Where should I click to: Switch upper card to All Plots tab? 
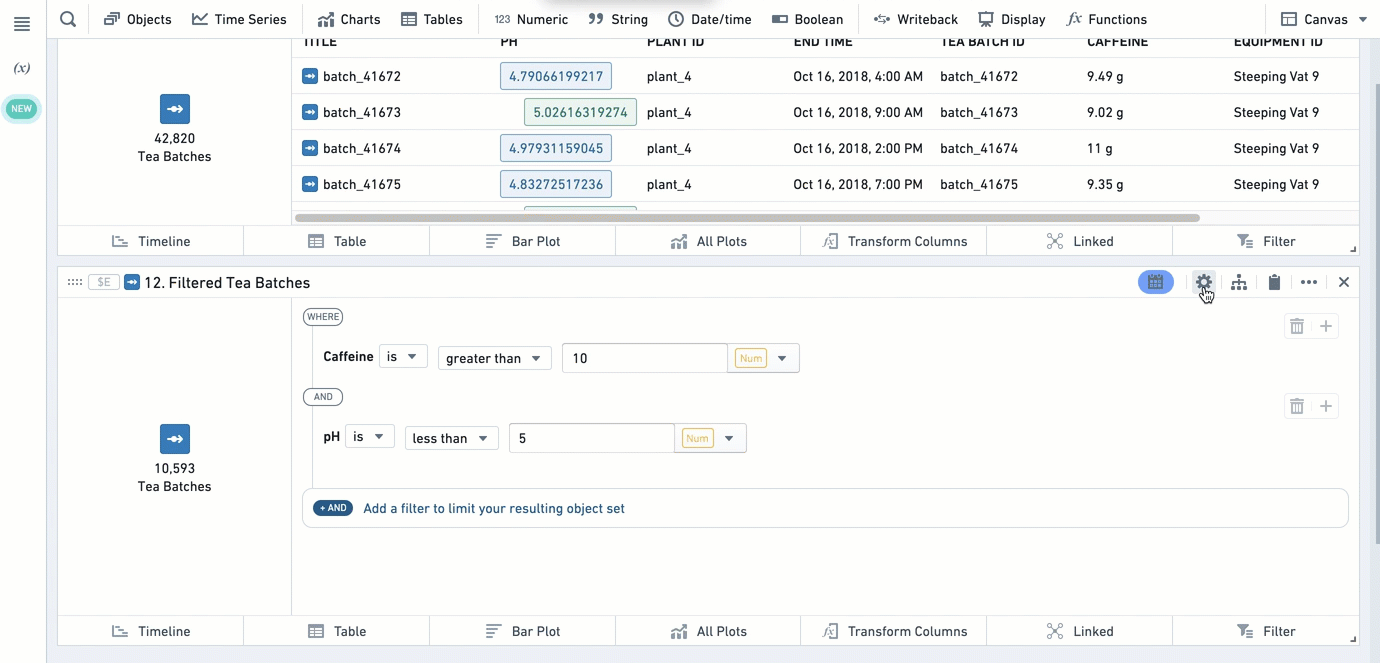click(x=708, y=241)
